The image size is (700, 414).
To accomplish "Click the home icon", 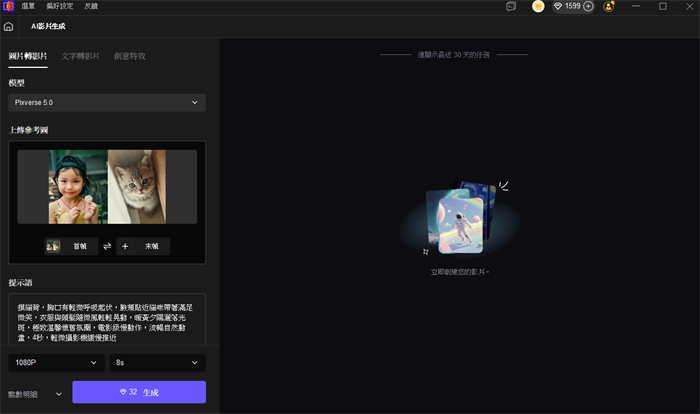I will tap(9, 27).
